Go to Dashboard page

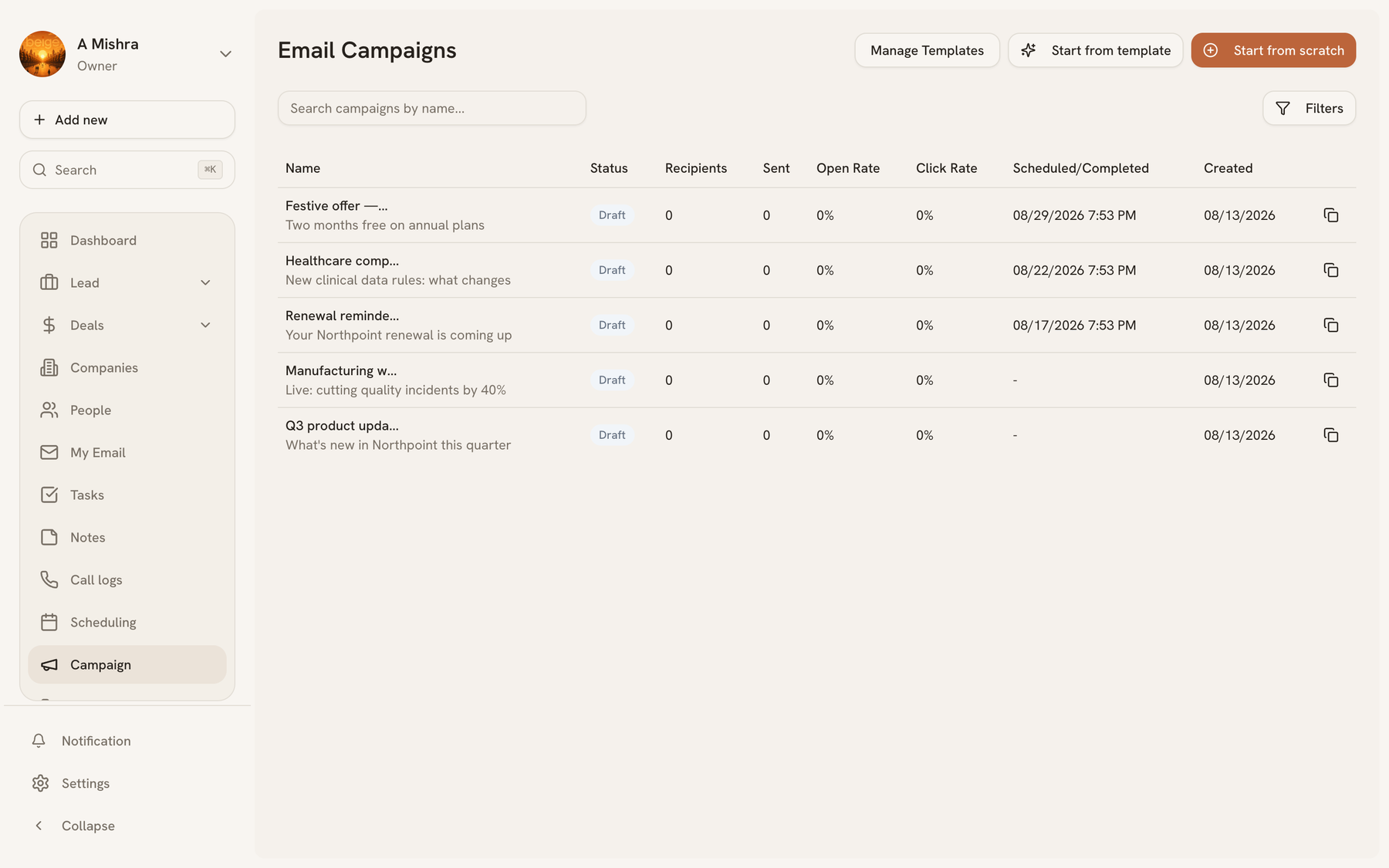click(x=127, y=240)
